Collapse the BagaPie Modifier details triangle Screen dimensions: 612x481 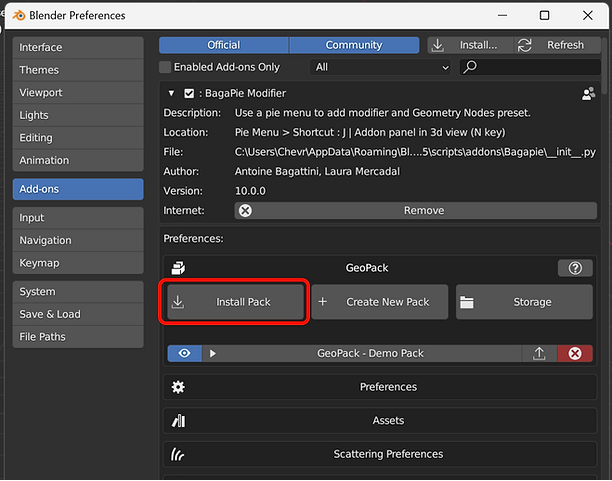(x=172, y=93)
